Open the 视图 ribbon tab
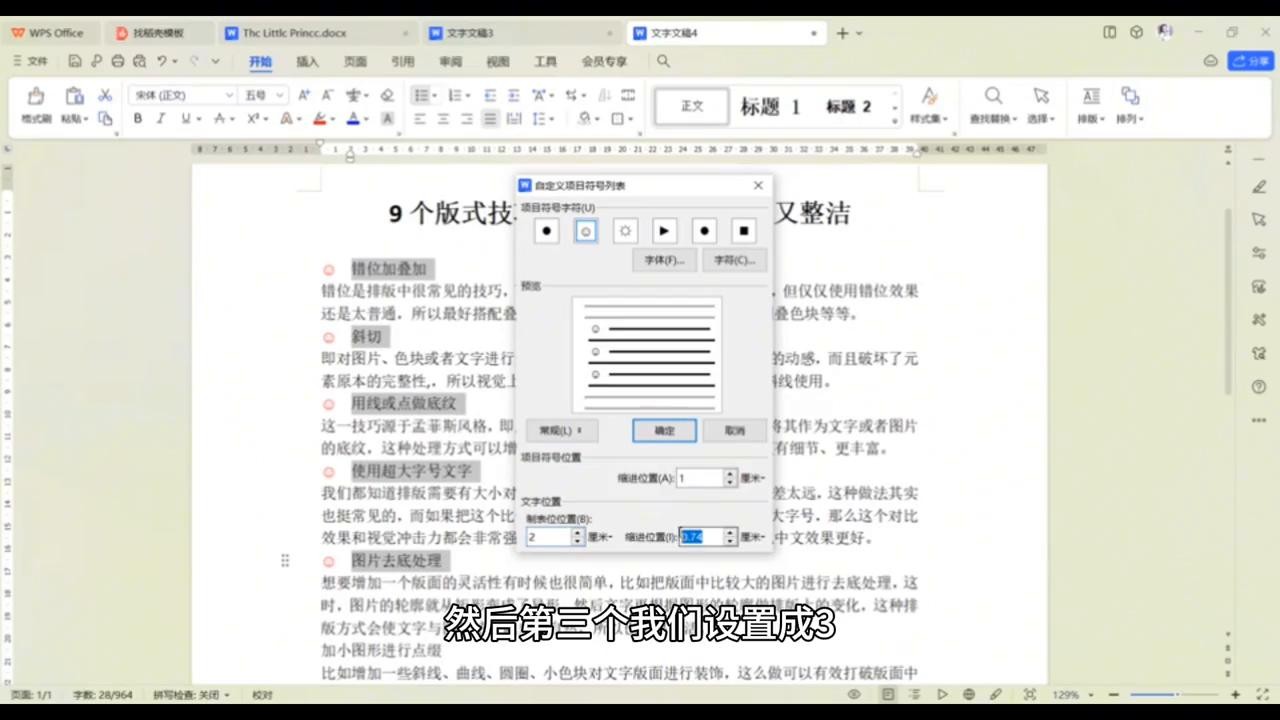Image resolution: width=1280 pixels, height=720 pixels. tap(498, 61)
